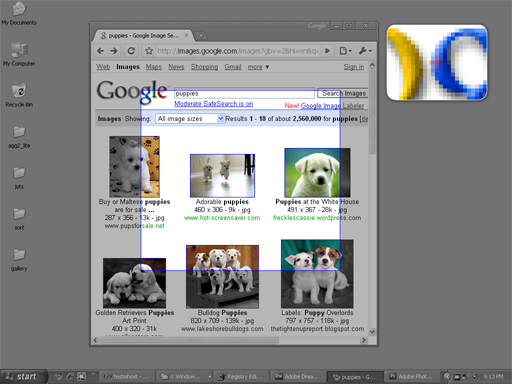The width and height of the screenshot is (512, 384).
Task: Click the Google logo on the page
Action: [x=132, y=91]
